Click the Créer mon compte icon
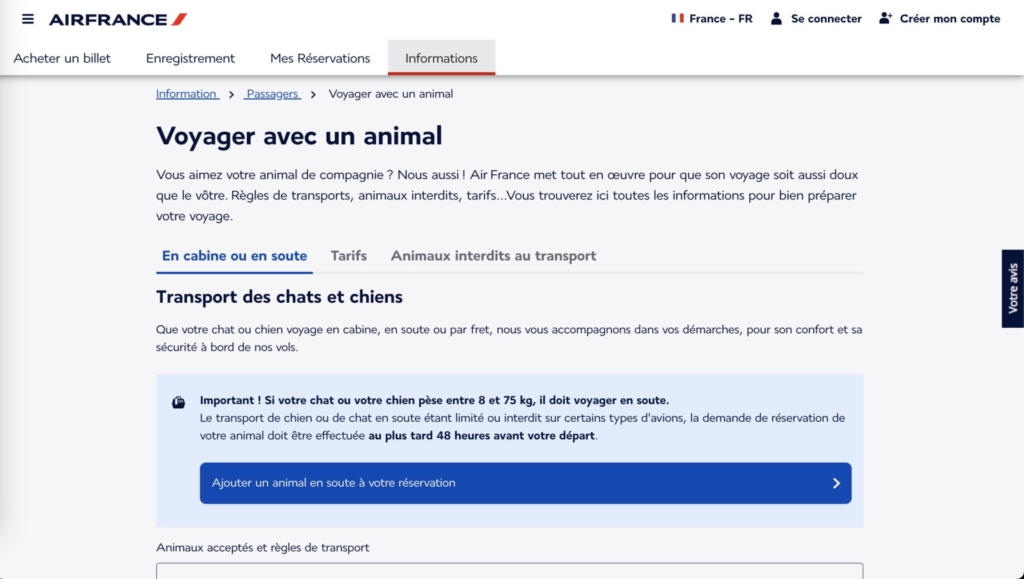 pos(885,18)
